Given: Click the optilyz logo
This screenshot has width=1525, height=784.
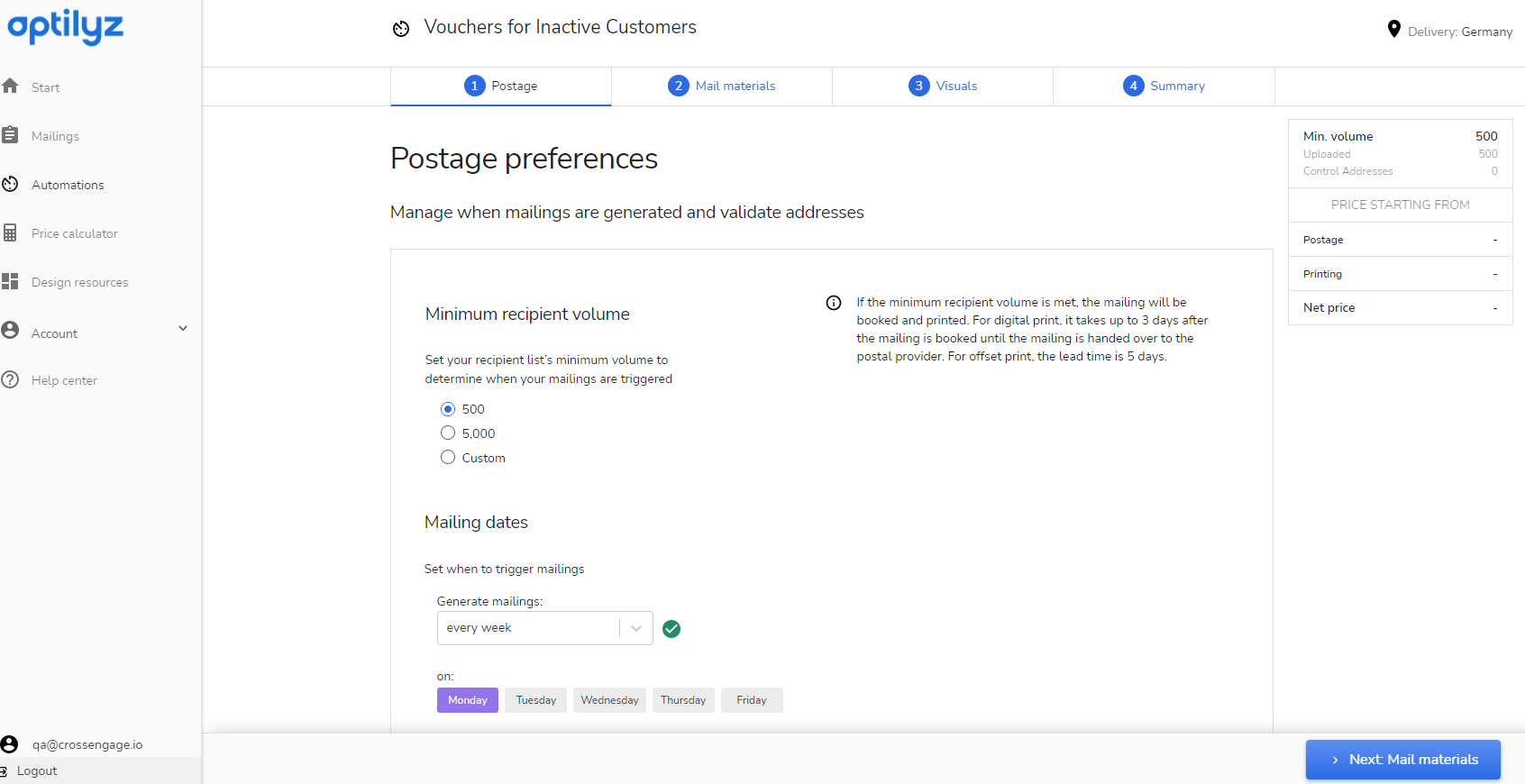Looking at the screenshot, I should (x=66, y=27).
